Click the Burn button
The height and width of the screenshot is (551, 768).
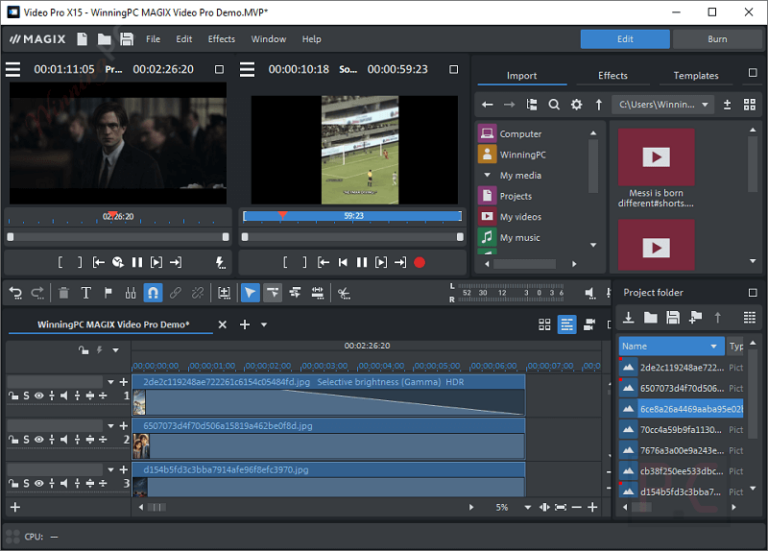(x=717, y=39)
